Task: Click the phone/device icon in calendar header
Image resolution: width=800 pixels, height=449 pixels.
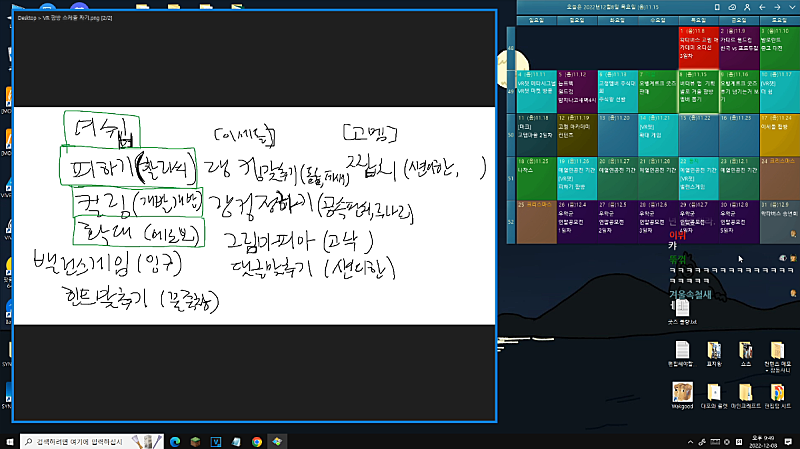Action: tap(717, 7)
